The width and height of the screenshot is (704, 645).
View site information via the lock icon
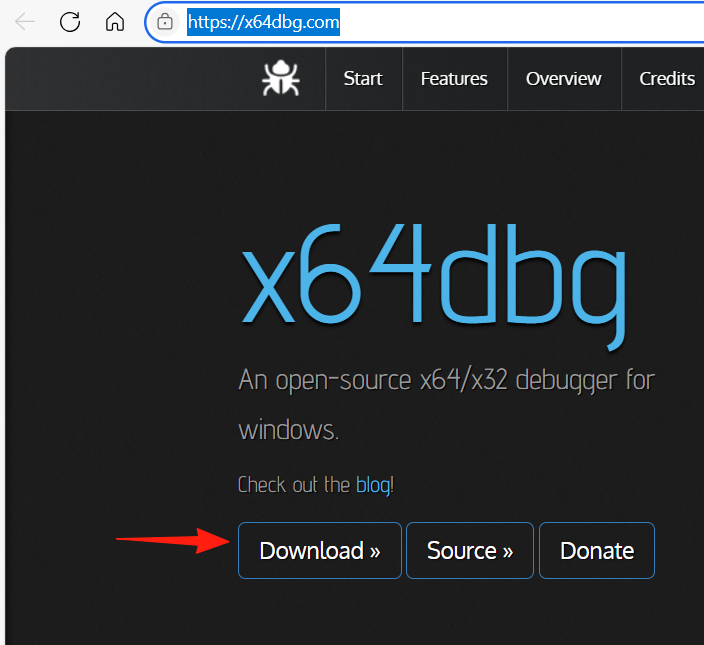coord(166,22)
